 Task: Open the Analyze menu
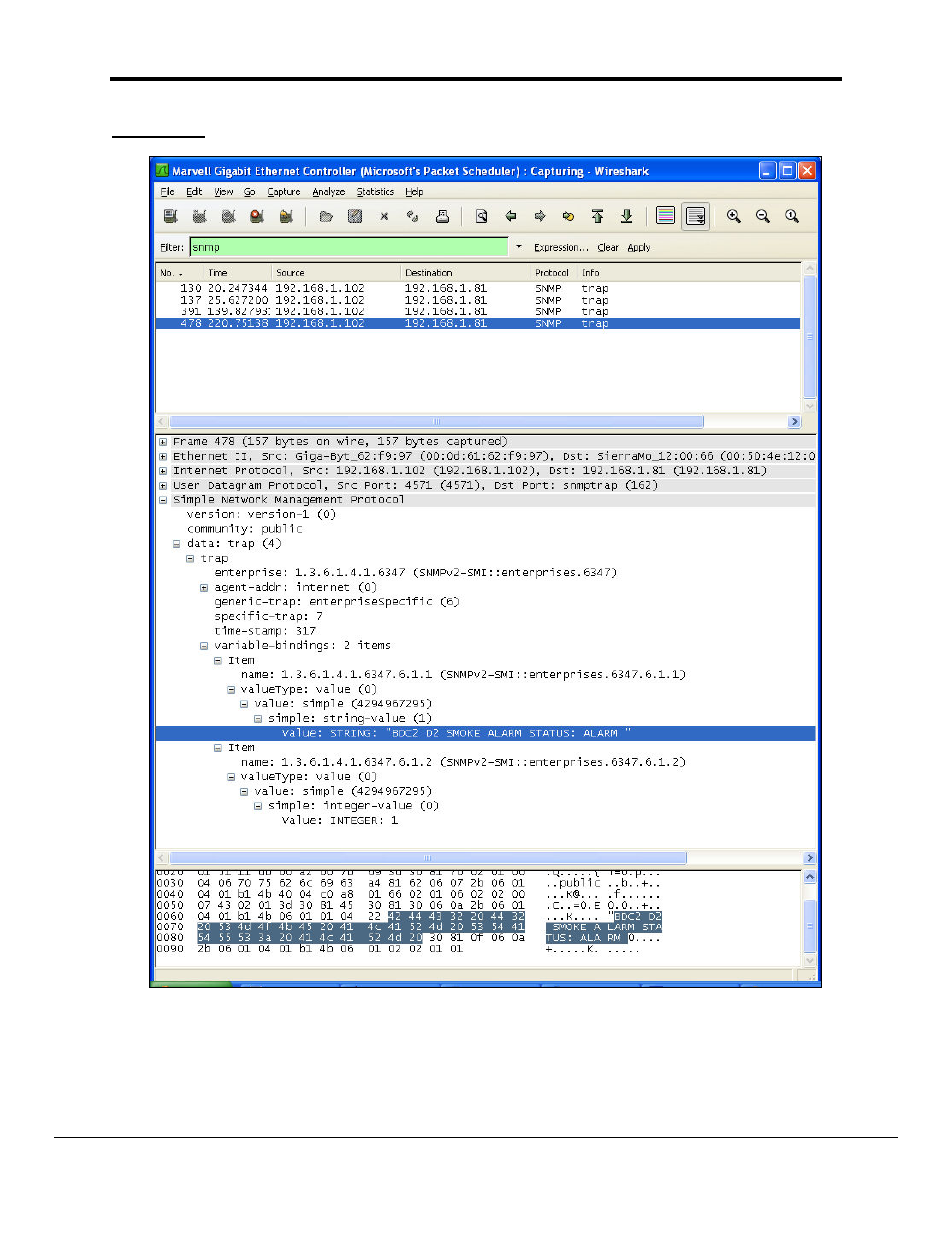[329, 192]
